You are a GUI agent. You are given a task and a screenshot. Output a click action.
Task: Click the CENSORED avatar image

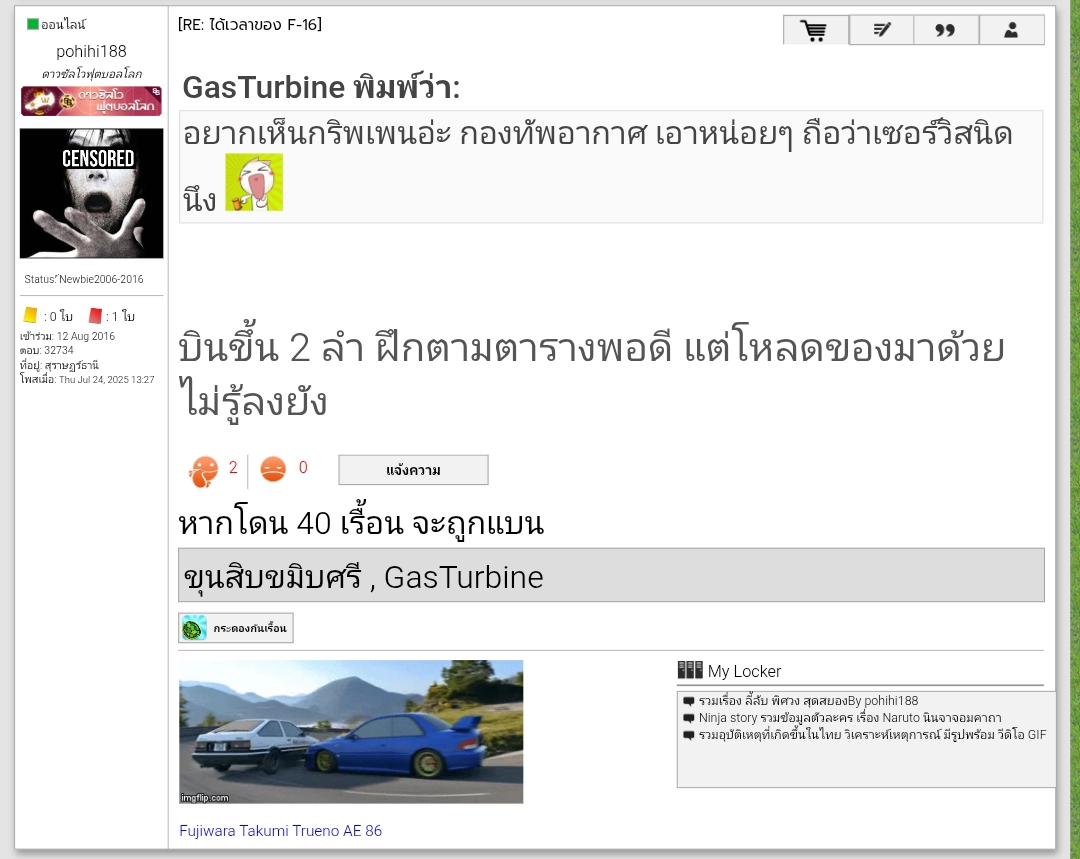click(x=92, y=194)
